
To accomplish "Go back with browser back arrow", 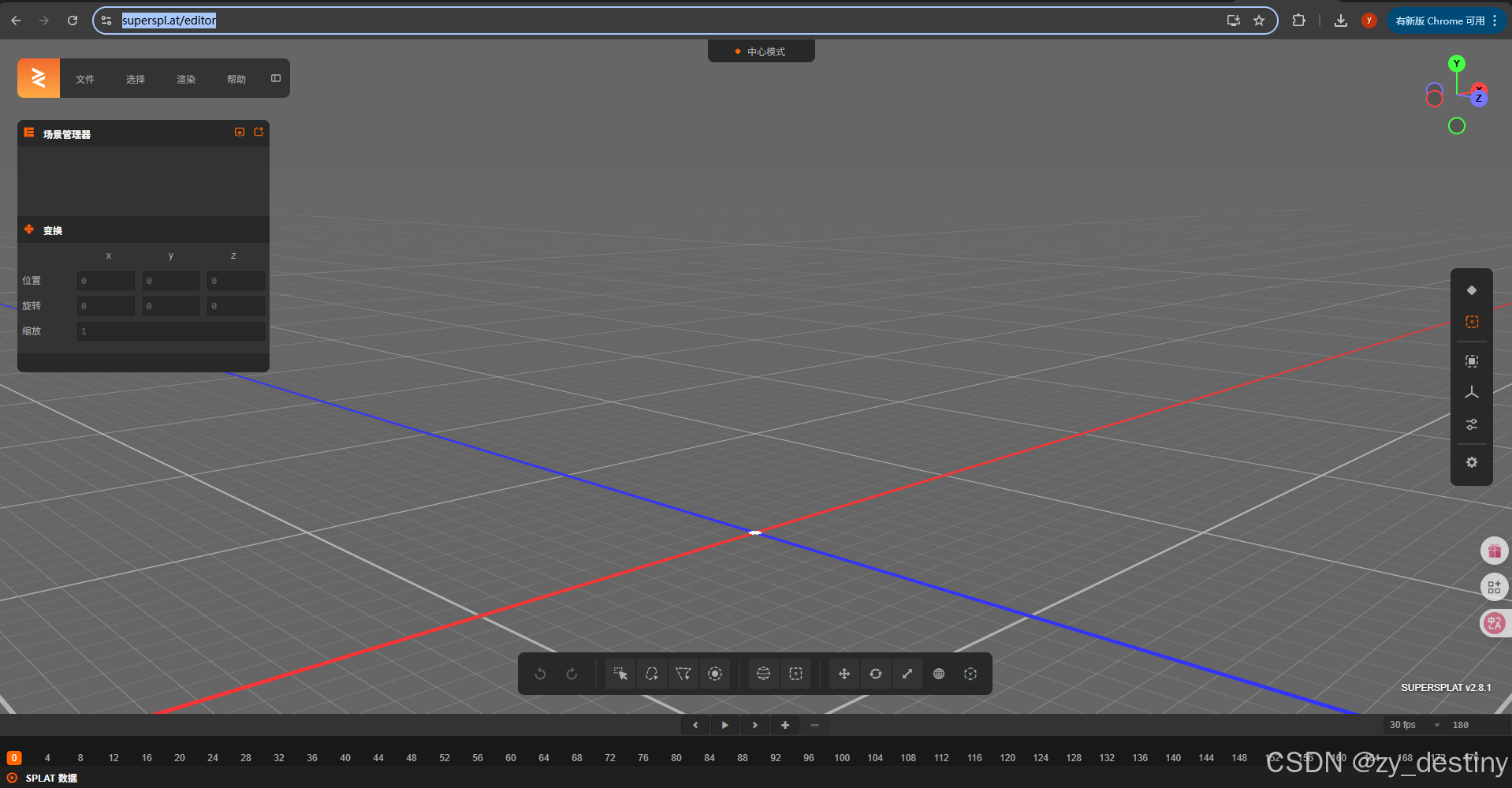I will point(16,21).
